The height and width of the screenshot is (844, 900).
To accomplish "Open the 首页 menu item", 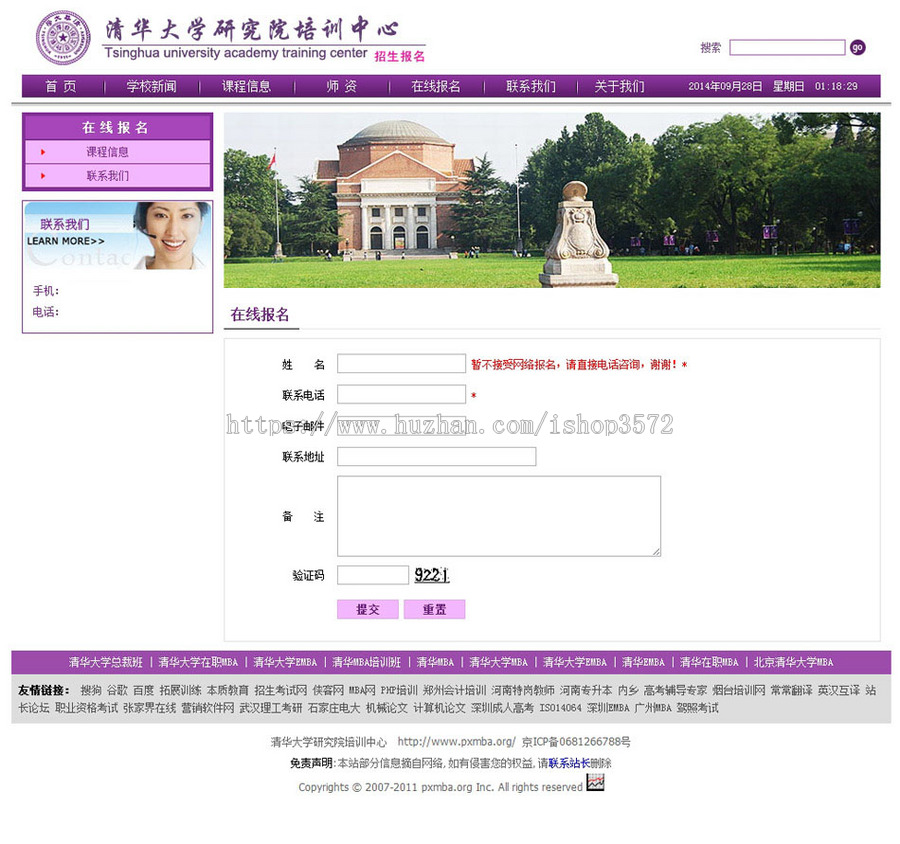I will tap(61, 86).
